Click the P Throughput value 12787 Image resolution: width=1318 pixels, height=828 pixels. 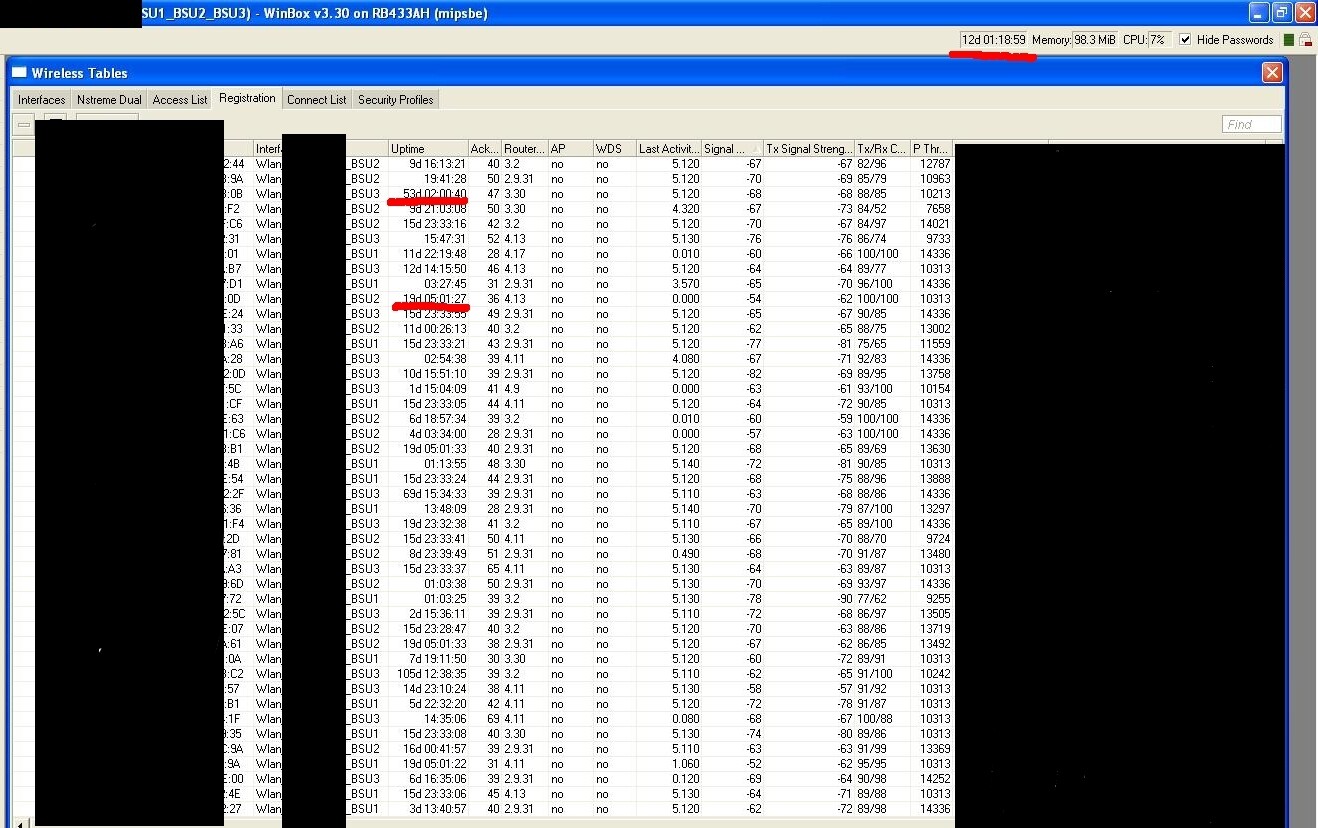click(934, 164)
